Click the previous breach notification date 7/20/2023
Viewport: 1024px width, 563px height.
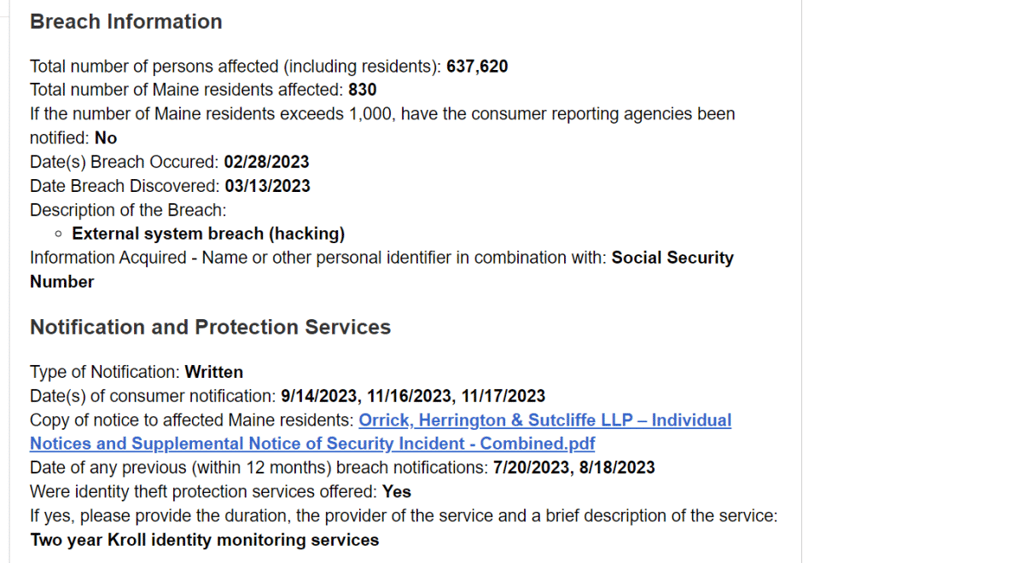[x=531, y=468]
